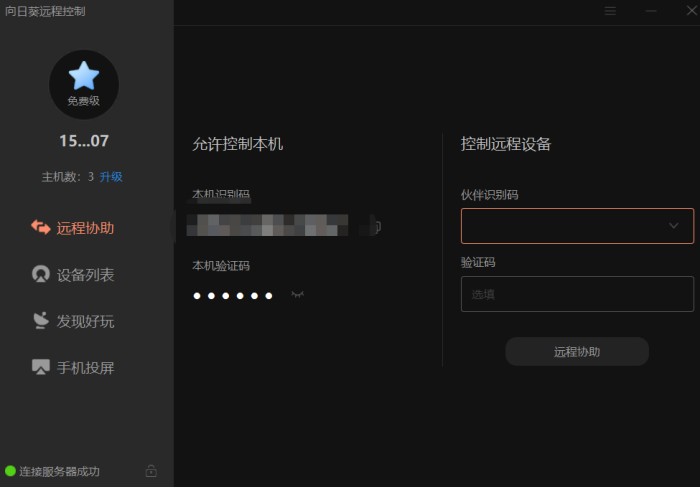Click the blue star 免费级 avatar

[83, 84]
